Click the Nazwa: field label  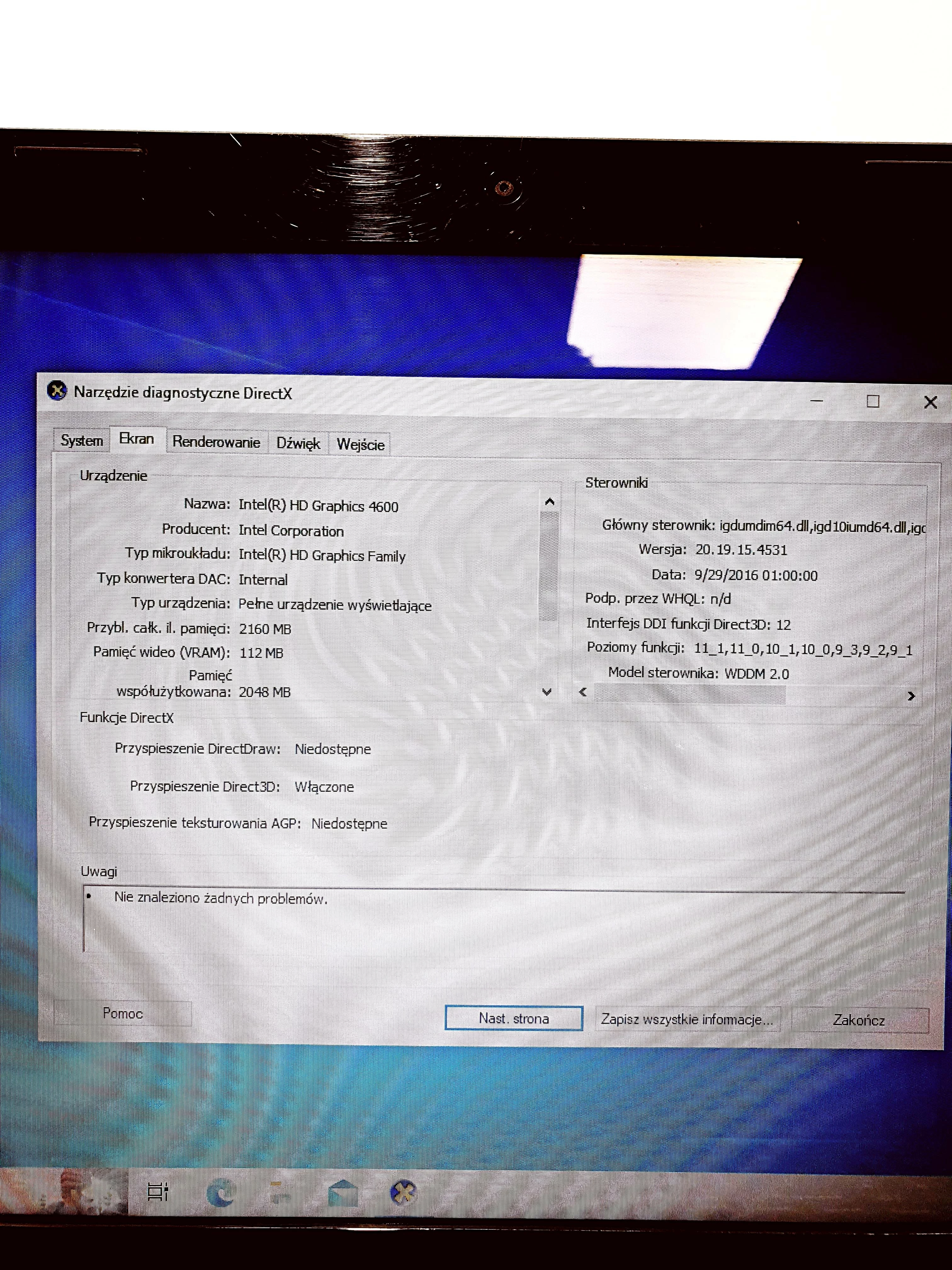[x=207, y=504]
